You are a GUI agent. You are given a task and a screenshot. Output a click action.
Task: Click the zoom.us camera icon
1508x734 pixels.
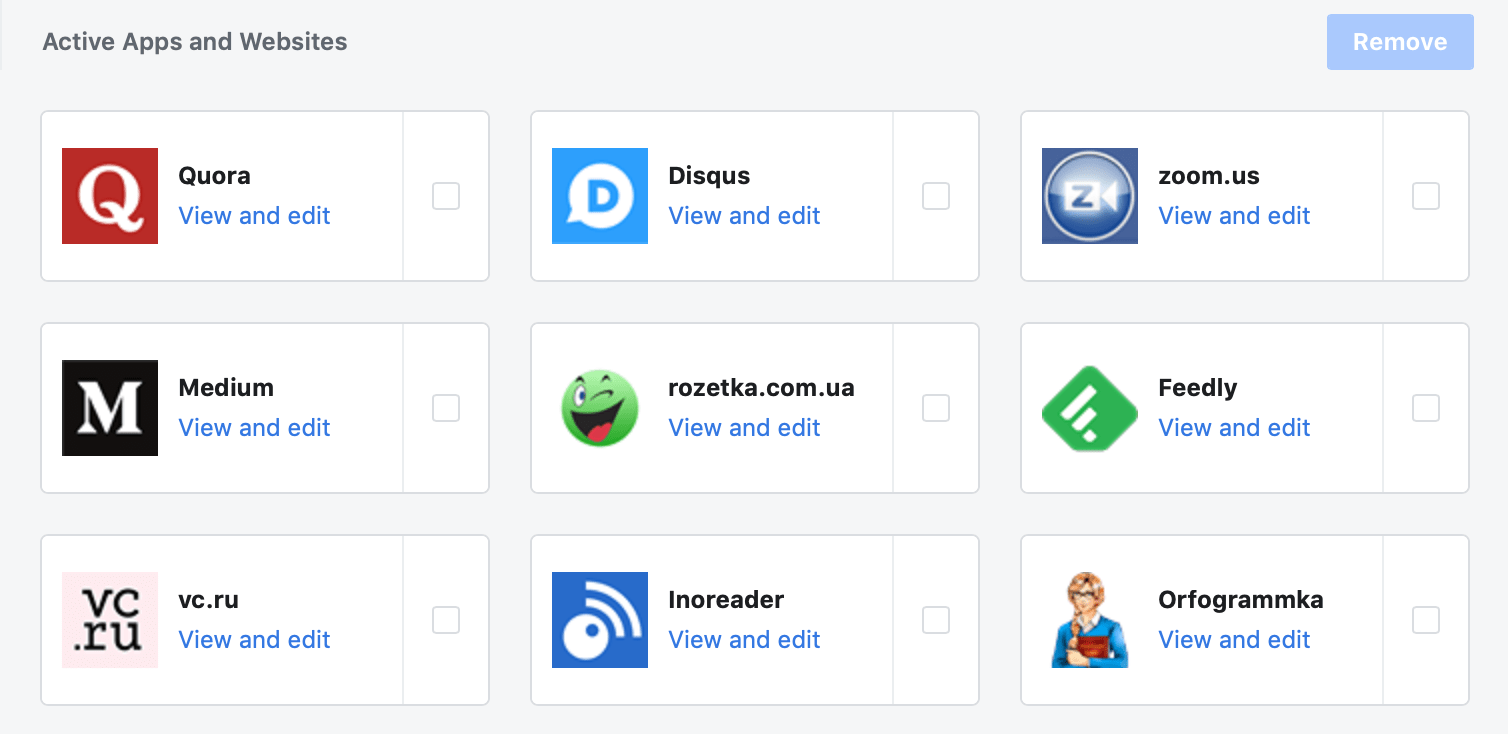click(x=1090, y=196)
